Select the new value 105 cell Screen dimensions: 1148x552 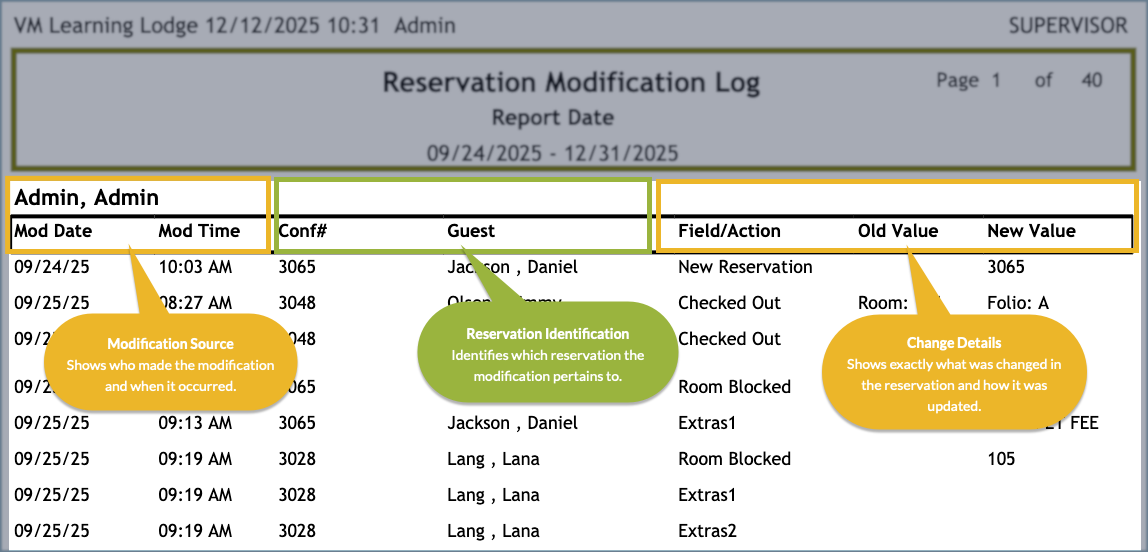(1001, 459)
